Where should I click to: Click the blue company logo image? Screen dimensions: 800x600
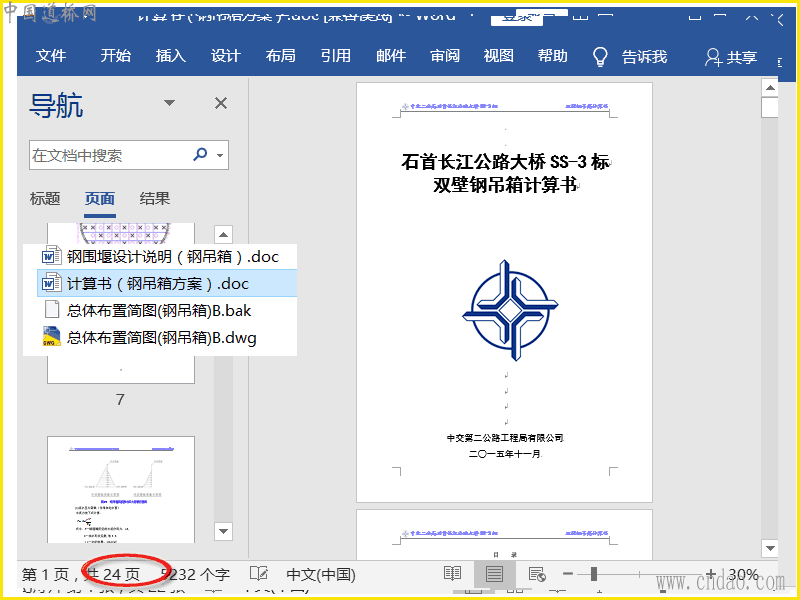click(x=510, y=310)
